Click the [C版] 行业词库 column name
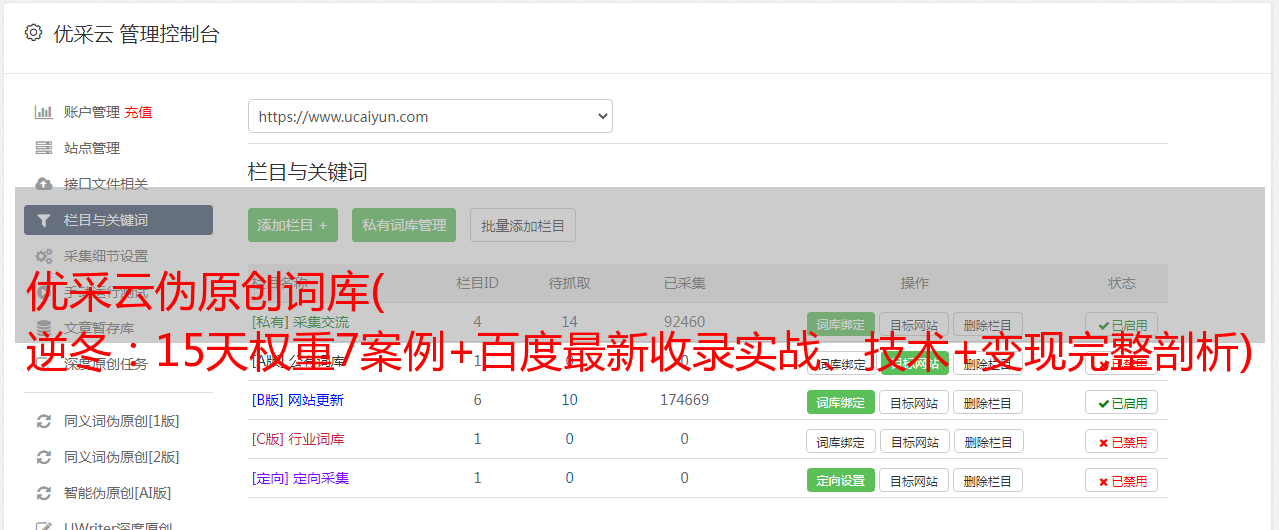Image resolution: width=1279 pixels, height=530 pixels. 298,439
